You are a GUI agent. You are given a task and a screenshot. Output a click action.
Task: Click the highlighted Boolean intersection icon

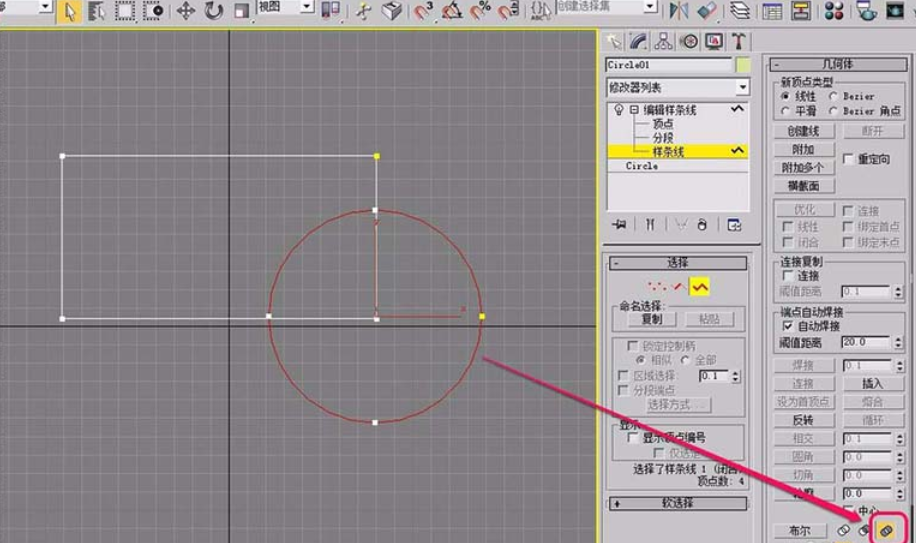(x=885, y=529)
